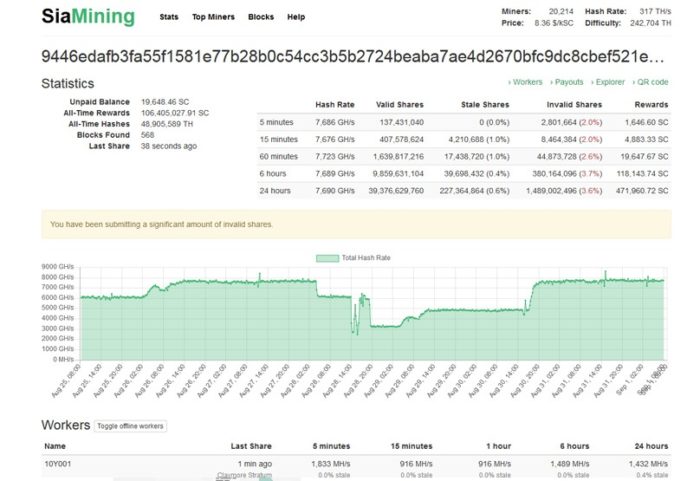Select the 24 hours statistics row
The image size is (700, 481).
pyautogui.click(x=464, y=191)
